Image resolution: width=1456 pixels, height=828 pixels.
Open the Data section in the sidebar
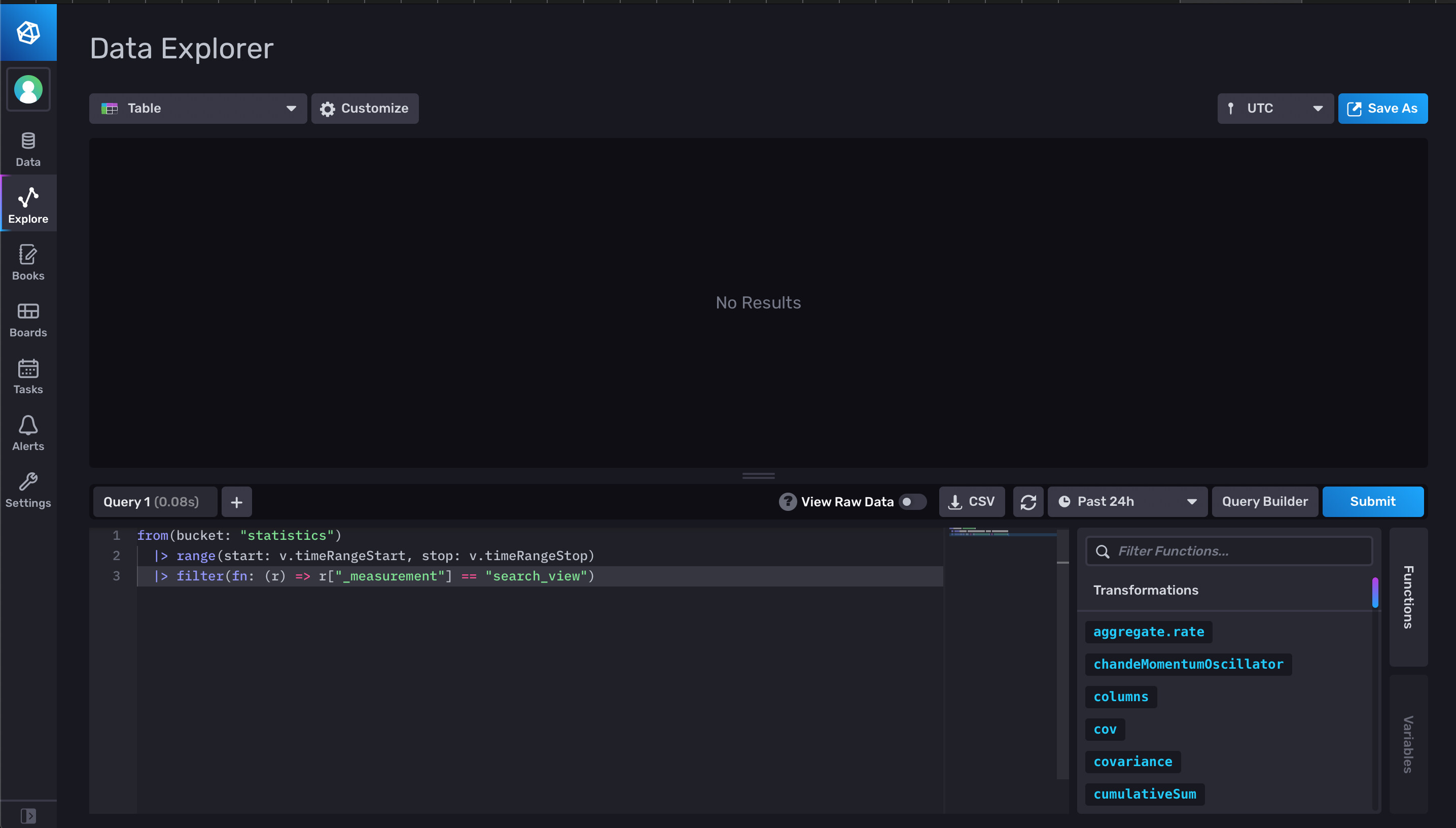[28, 148]
